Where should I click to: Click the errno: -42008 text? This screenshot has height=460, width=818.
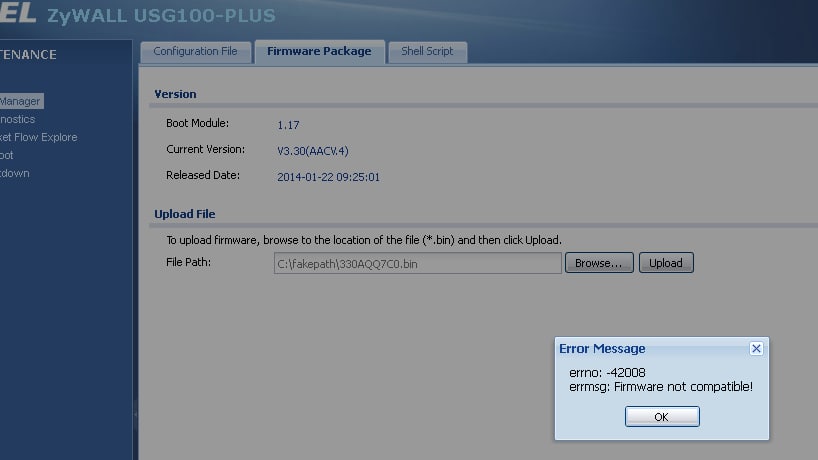pyautogui.click(x=607, y=373)
